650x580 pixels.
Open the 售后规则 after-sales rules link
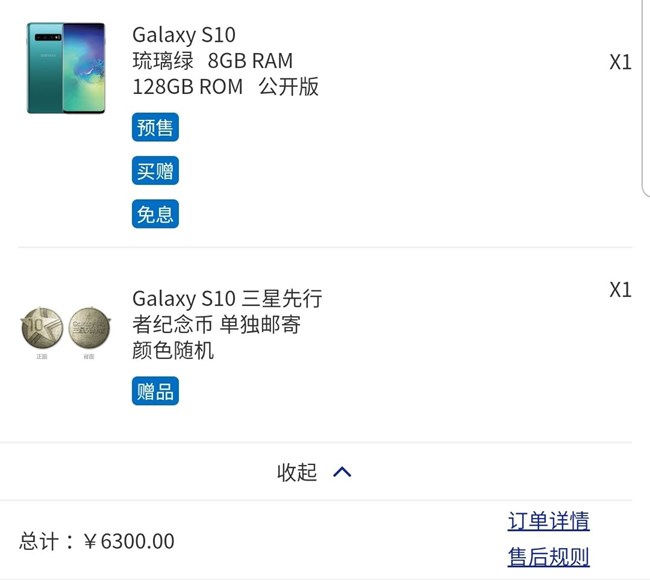coord(548,557)
